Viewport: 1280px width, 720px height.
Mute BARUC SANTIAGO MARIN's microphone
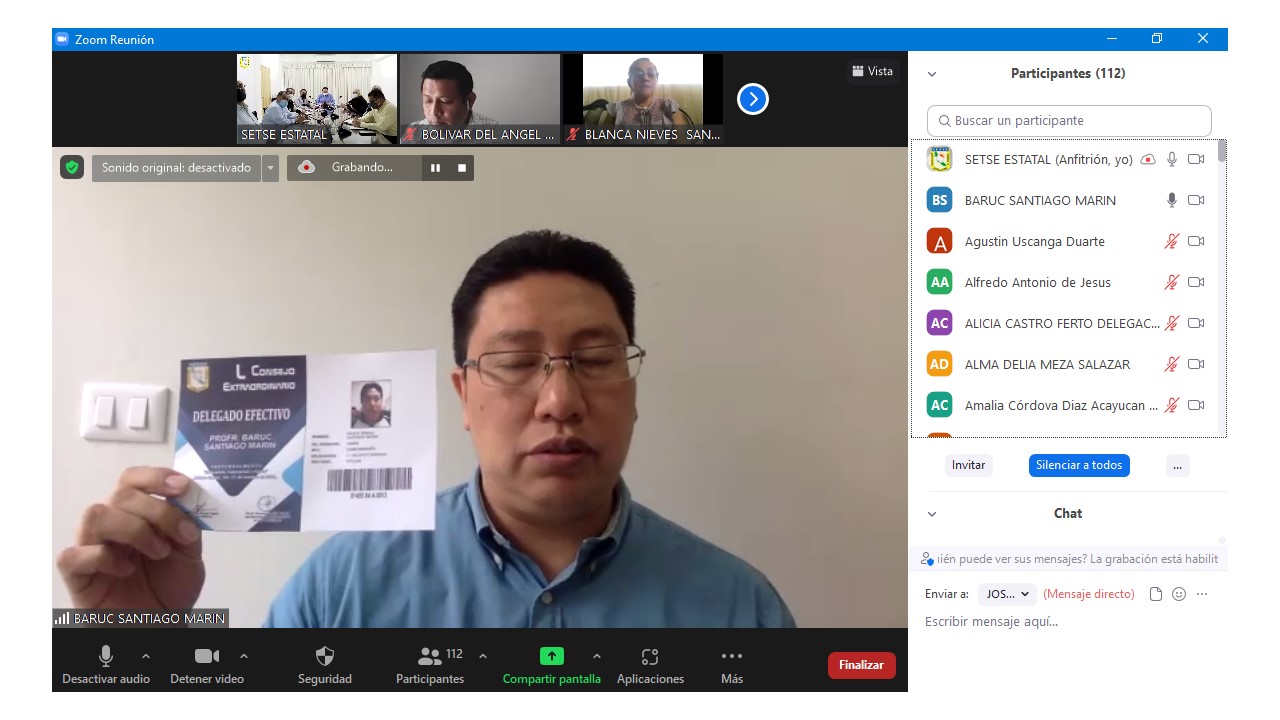pyautogui.click(x=1172, y=200)
